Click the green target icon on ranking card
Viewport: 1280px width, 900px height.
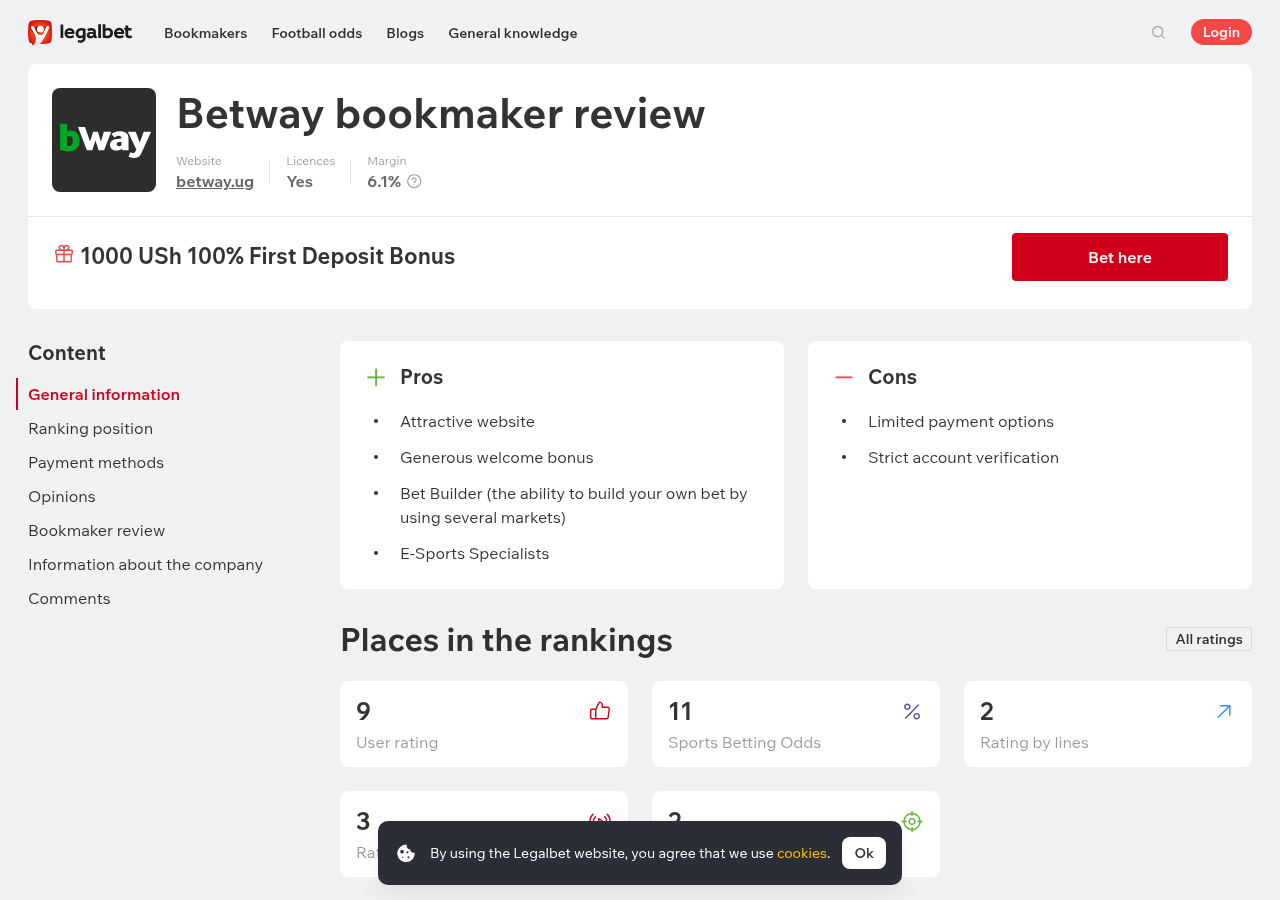(912, 821)
